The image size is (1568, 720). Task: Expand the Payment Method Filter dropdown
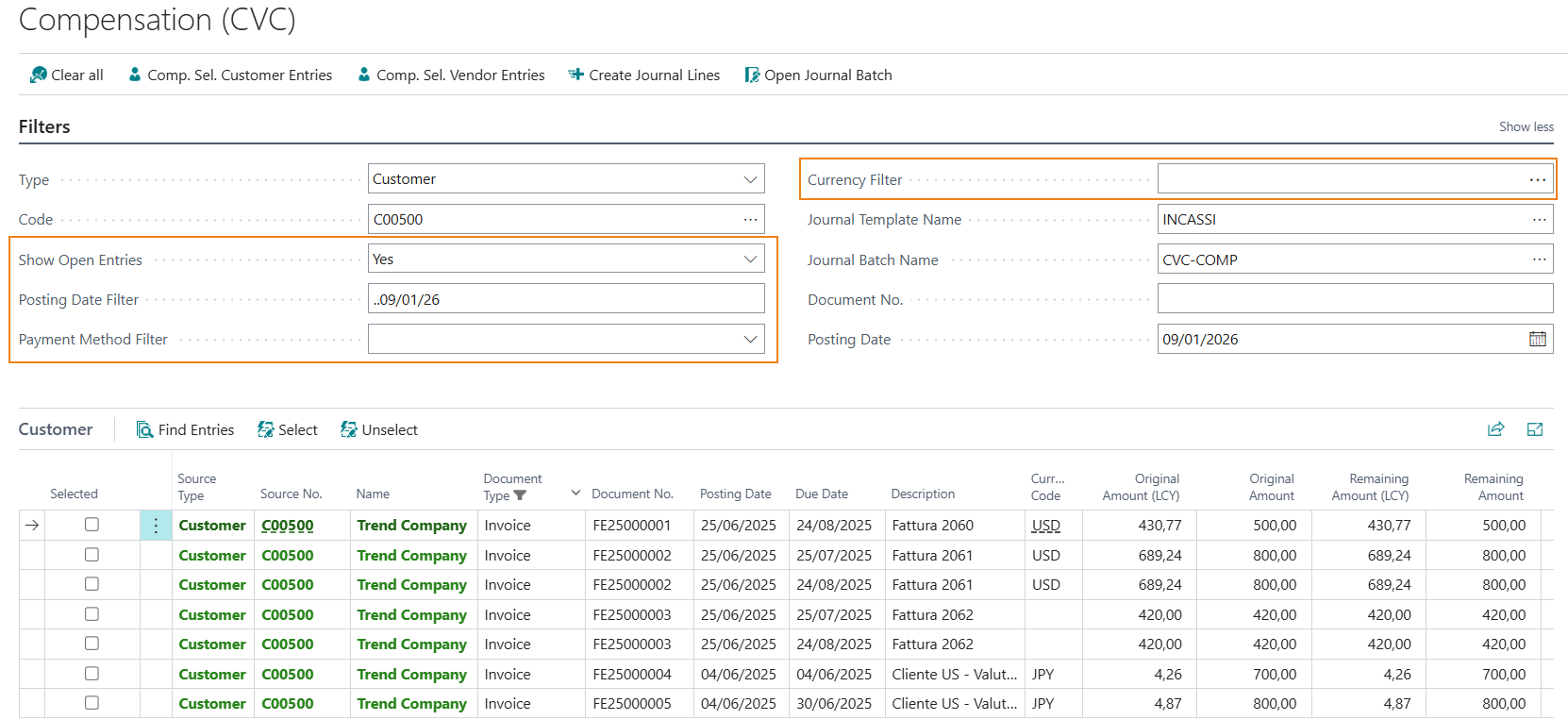point(750,339)
